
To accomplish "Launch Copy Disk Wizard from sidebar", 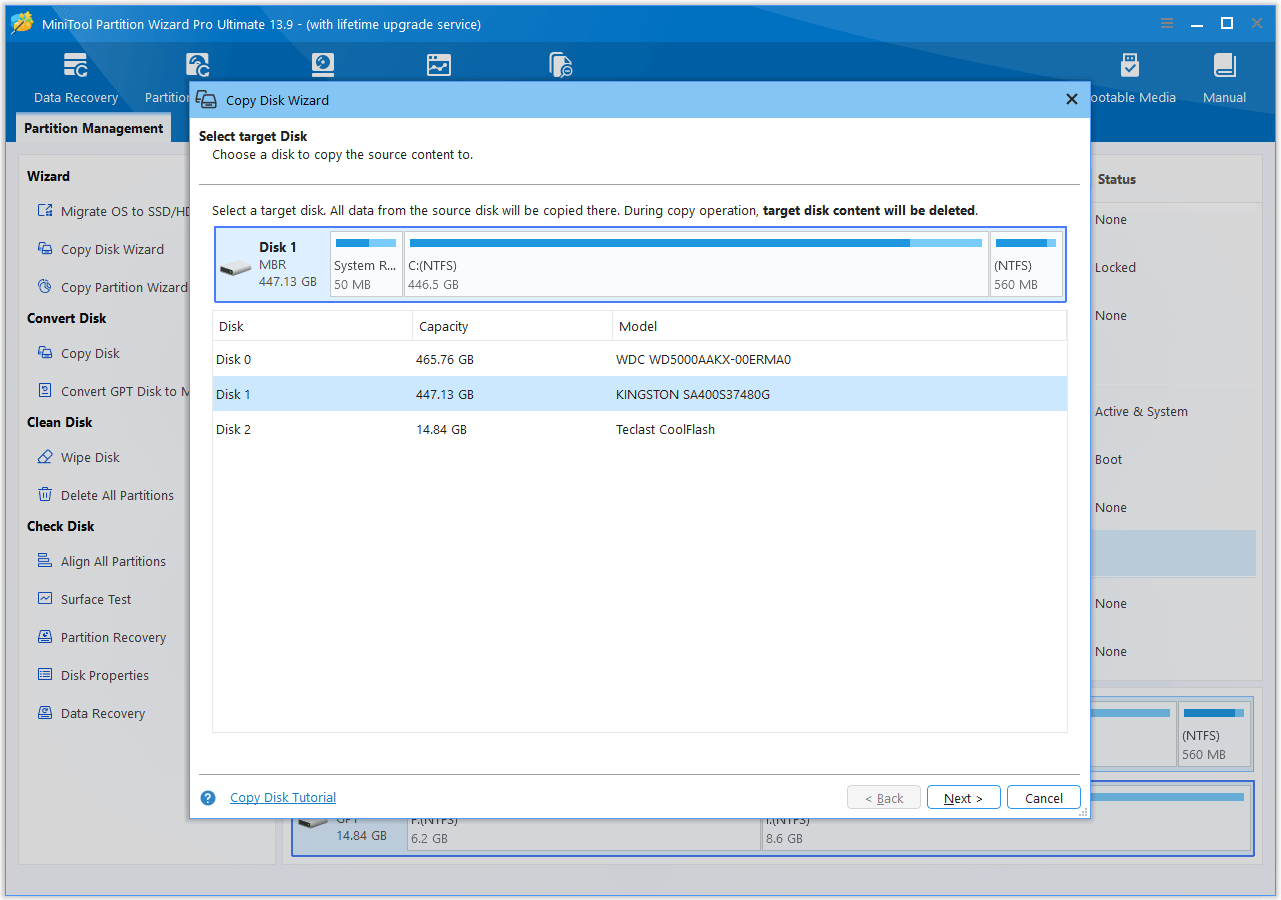I will click(x=100, y=249).
